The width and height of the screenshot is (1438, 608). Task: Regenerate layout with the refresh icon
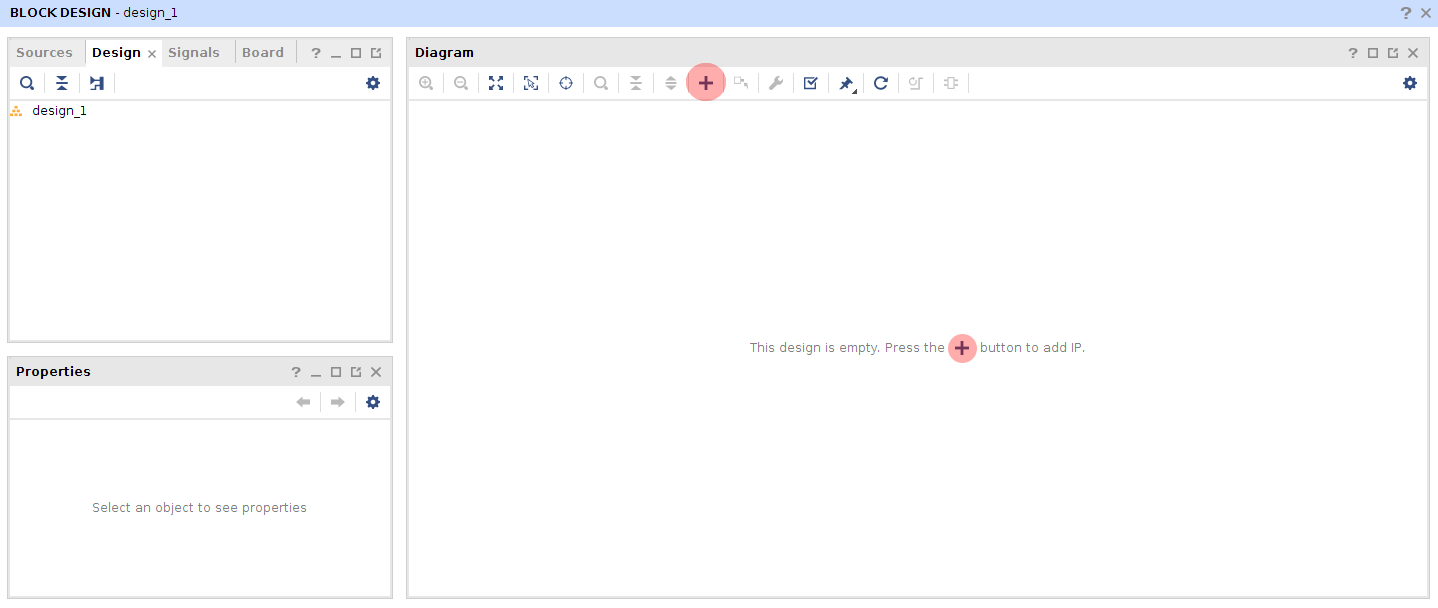(881, 83)
